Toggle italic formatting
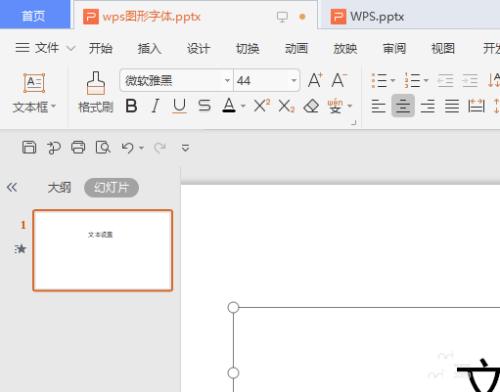Screen dimensions: 500x392 pos(155,106)
